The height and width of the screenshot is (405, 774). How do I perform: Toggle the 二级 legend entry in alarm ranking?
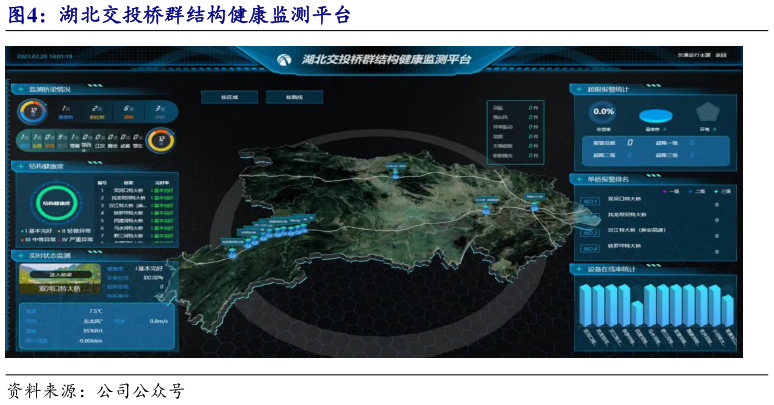pos(697,191)
